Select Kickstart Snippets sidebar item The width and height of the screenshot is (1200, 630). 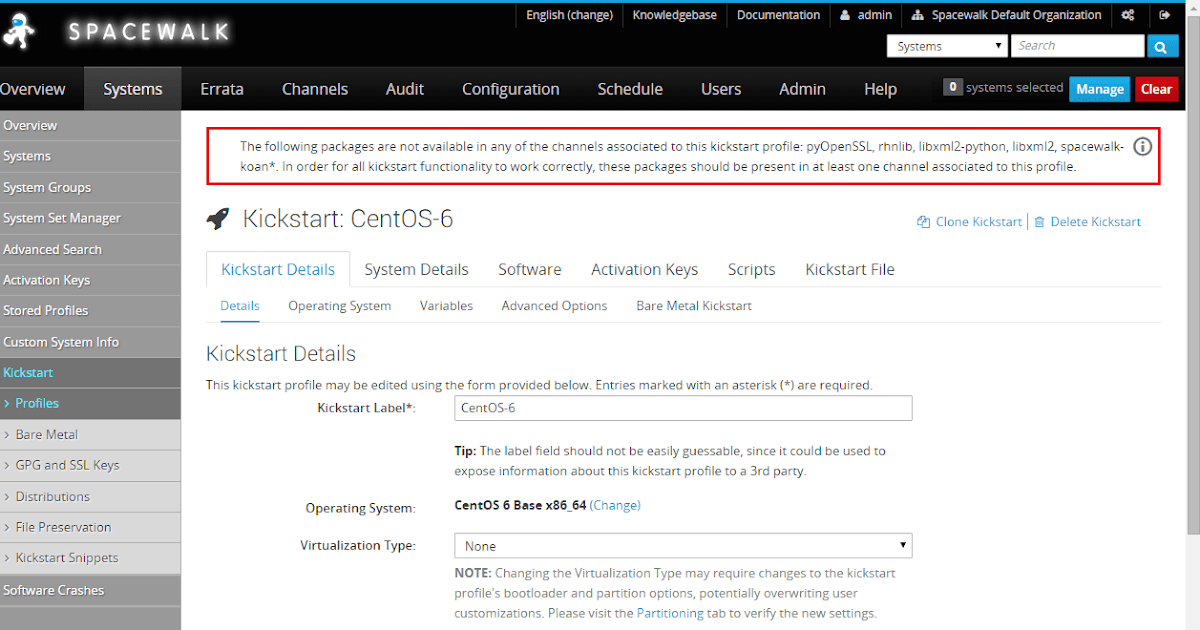90,558
